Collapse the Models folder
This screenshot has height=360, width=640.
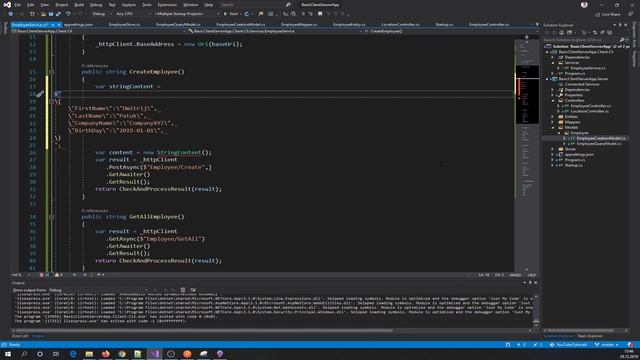click(x=553, y=127)
